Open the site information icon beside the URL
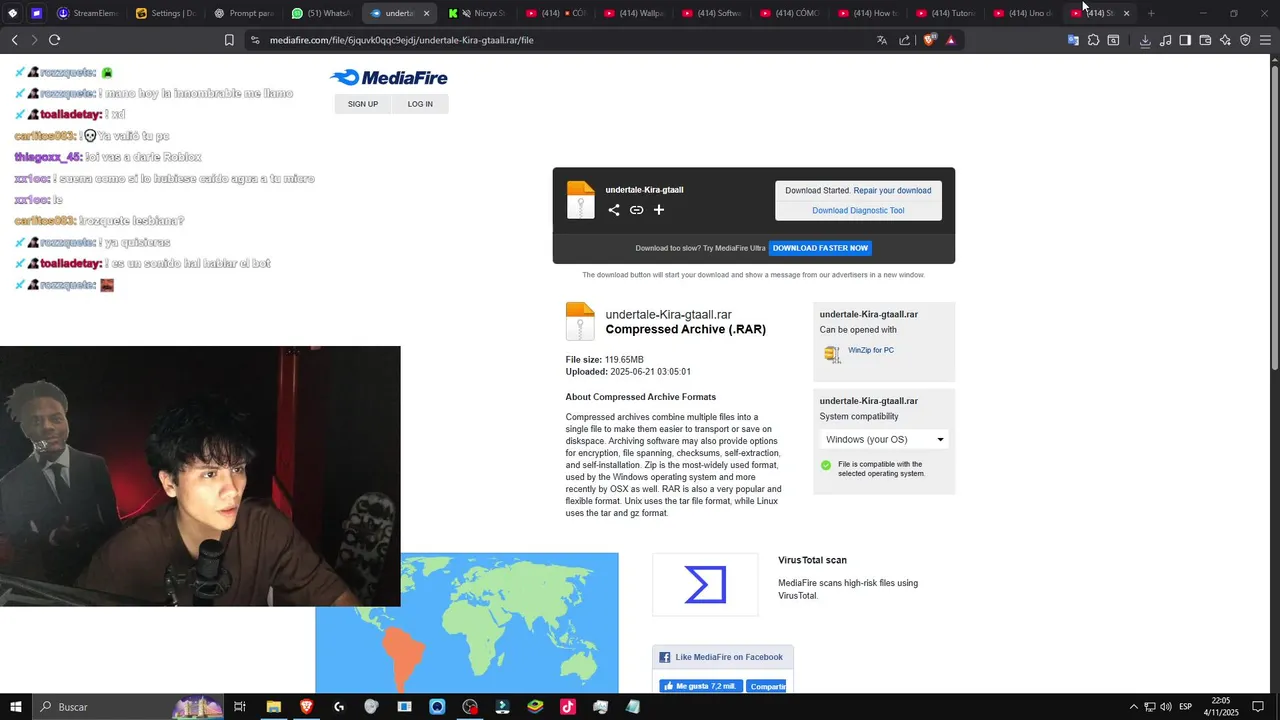 click(255, 40)
